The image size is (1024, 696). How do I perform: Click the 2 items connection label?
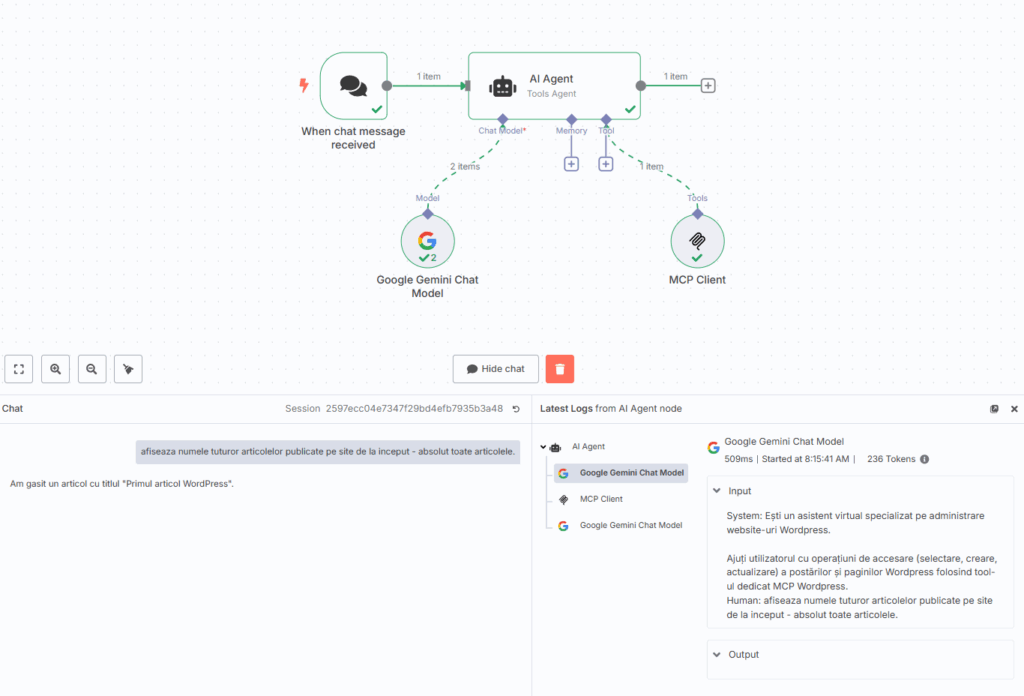coord(465,166)
